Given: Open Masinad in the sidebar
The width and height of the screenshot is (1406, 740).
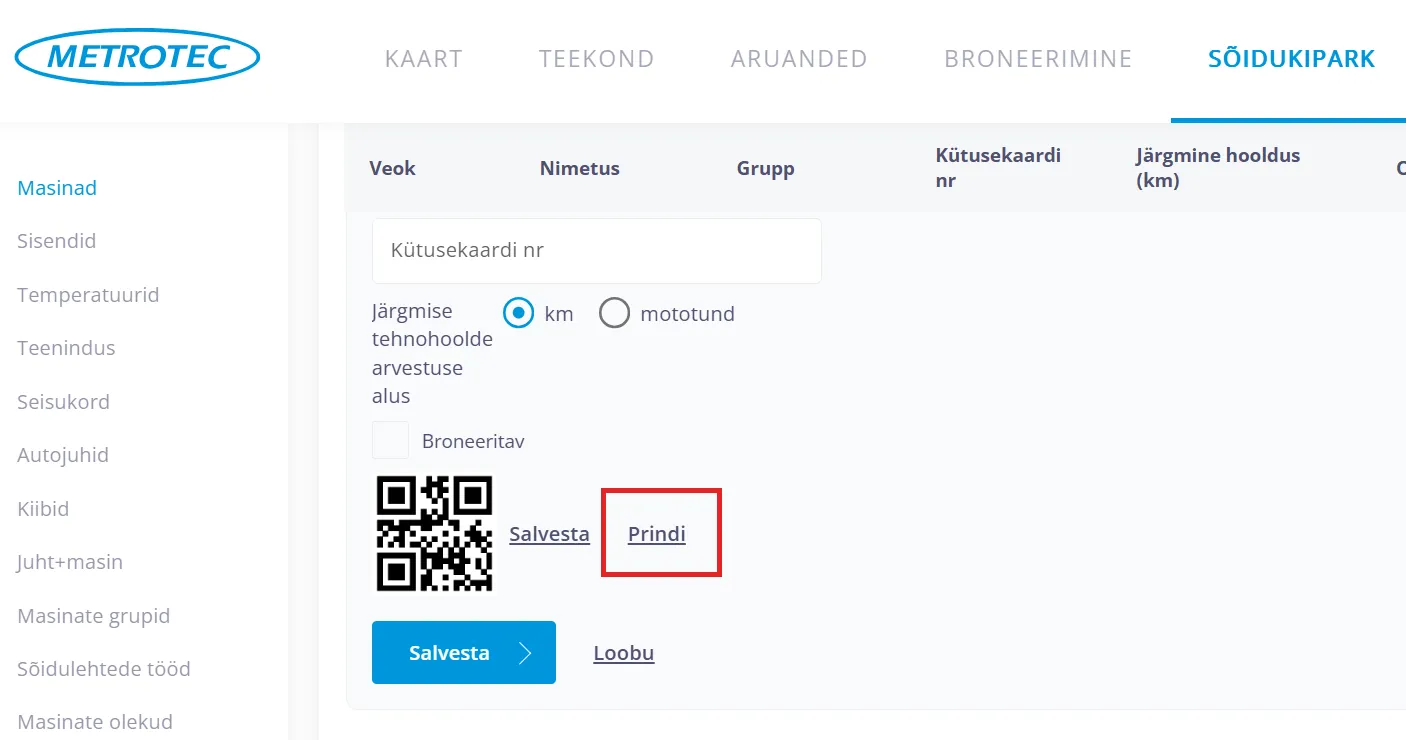Looking at the screenshot, I should pyautogui.click(x=57, y=188).
